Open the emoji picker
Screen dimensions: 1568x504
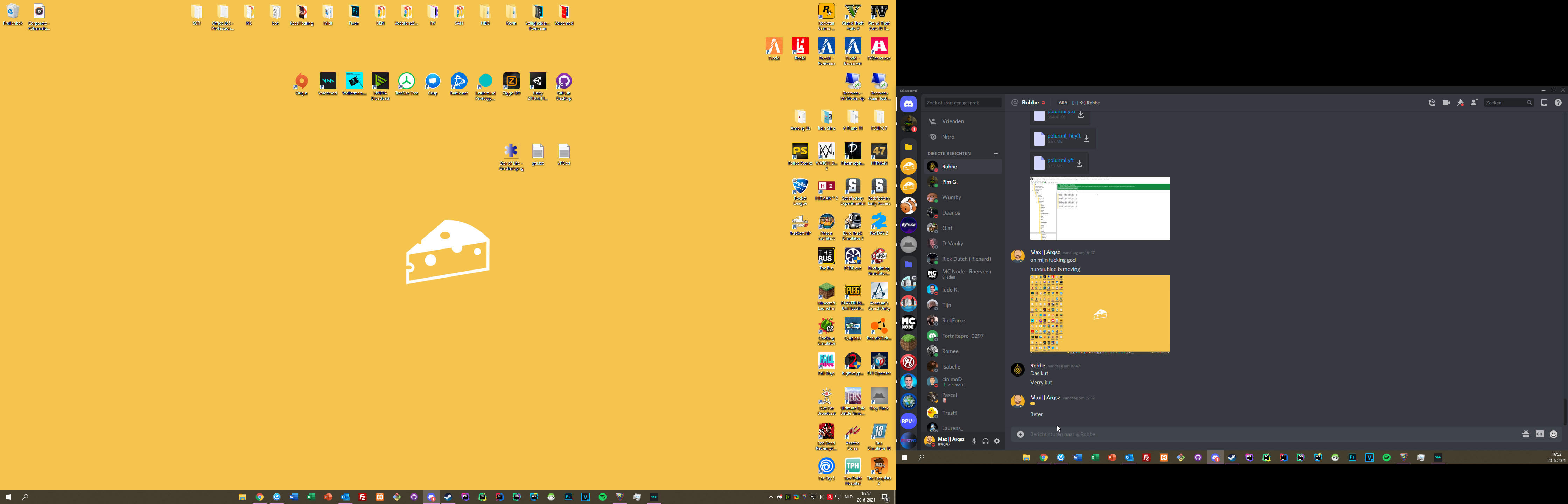tap(1553, 434)
